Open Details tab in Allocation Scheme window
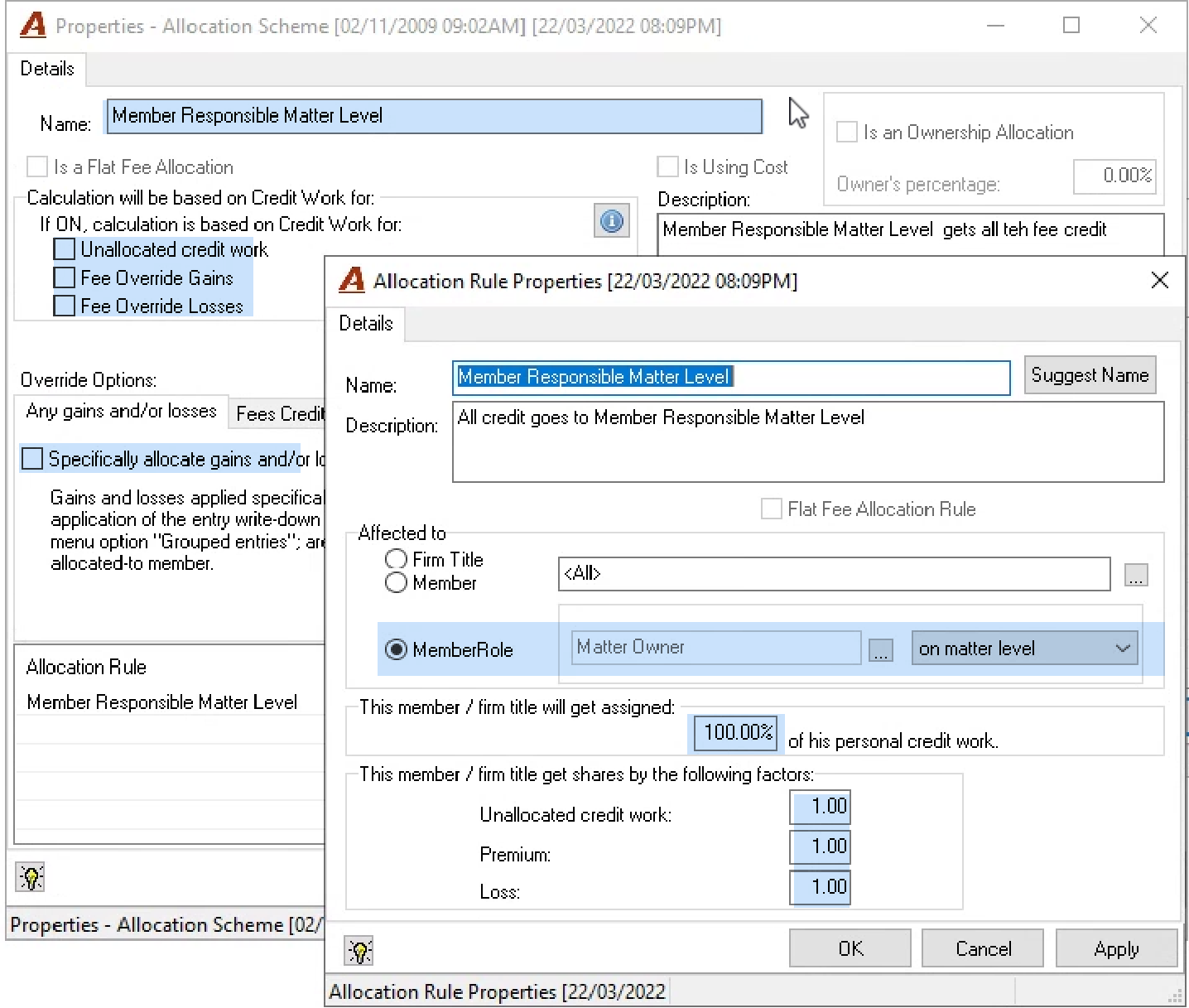The width and height of the screenshot is (1189, 1008). [x=47, y=69]
